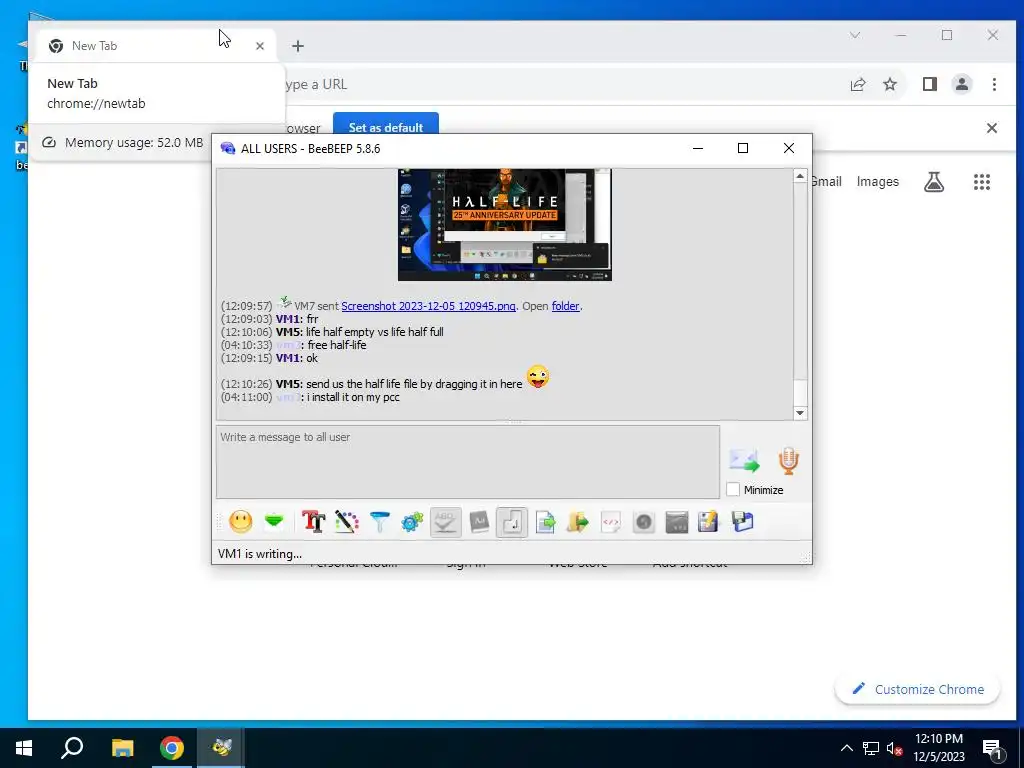Click the message 'i install it on my pcc'
The image size is (1024, 768).
pos(353,397)
